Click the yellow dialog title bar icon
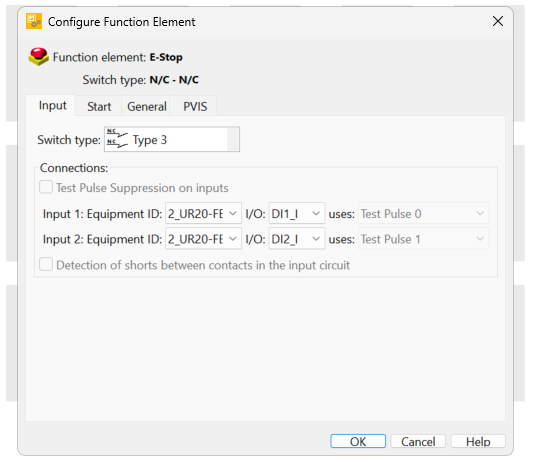539x469 pixels. point(34,21)
